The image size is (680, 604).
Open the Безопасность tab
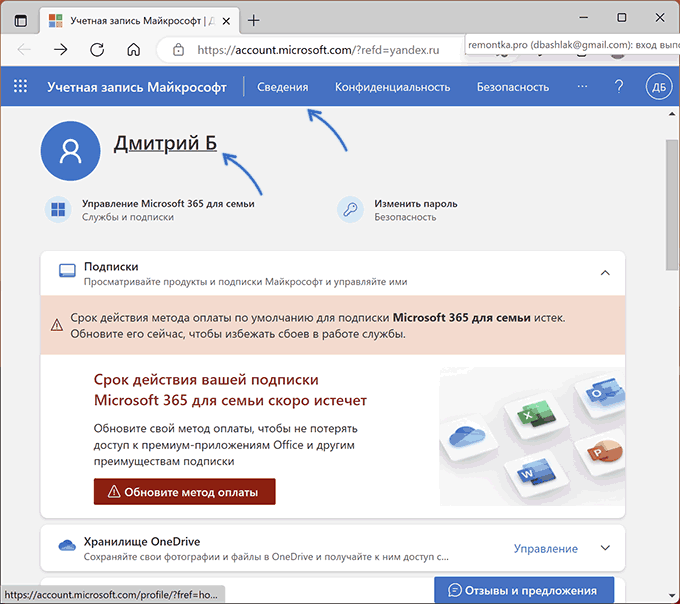click(x=513, y=87)
